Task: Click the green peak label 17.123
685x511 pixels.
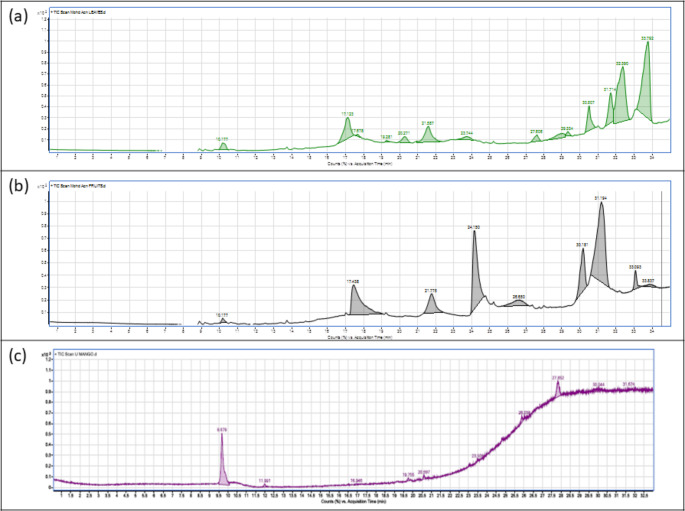Action: pos(347,114)
